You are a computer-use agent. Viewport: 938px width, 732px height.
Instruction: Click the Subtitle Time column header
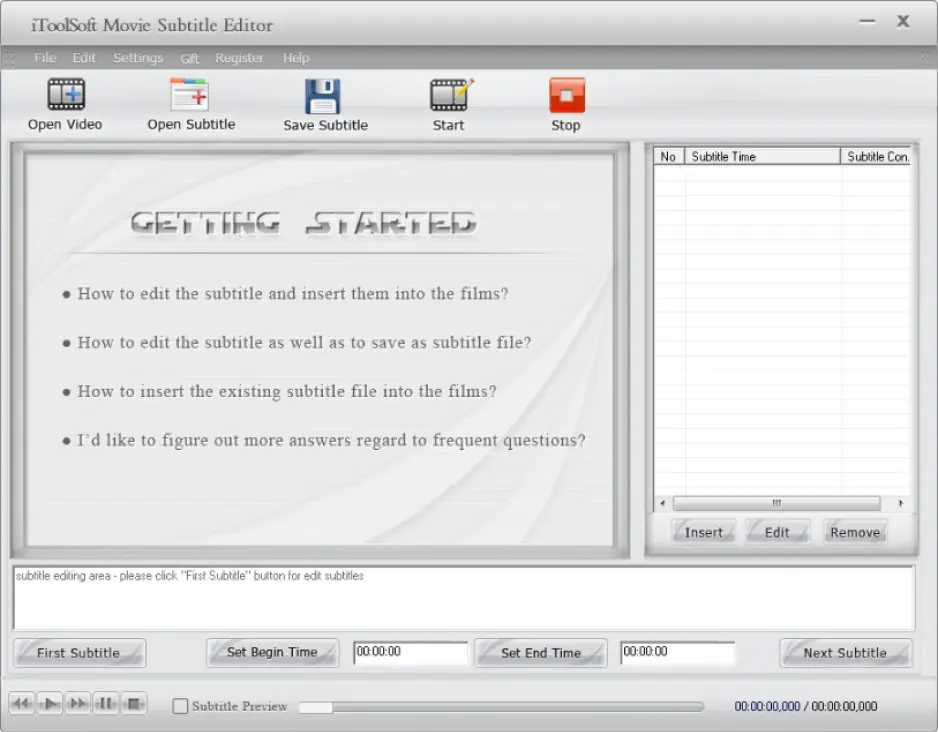[x=762, y=156]
